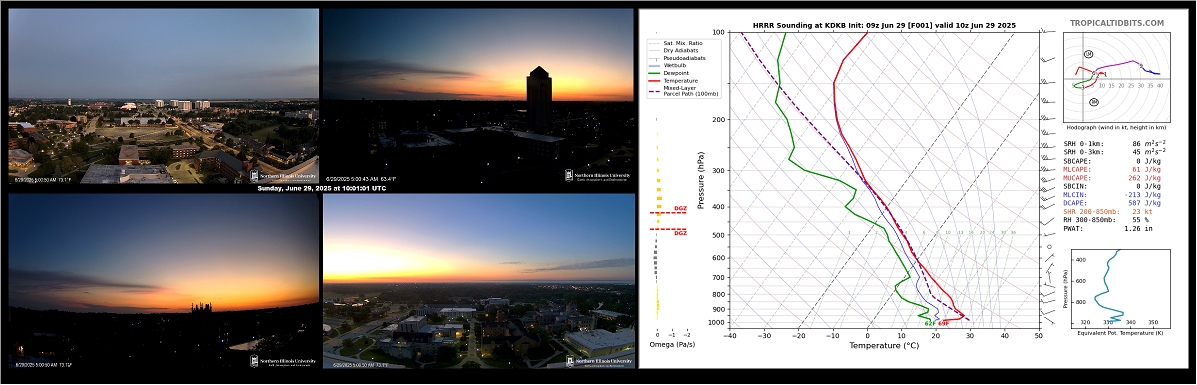Open the top-left daytime campus webcam image
Viewport: 1197px width, 385px height.
(x=163, y=96)
